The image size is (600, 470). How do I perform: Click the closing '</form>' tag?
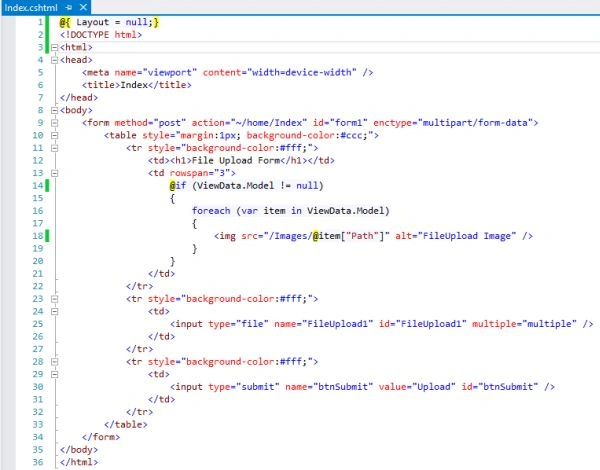click(x=101, y=437)
